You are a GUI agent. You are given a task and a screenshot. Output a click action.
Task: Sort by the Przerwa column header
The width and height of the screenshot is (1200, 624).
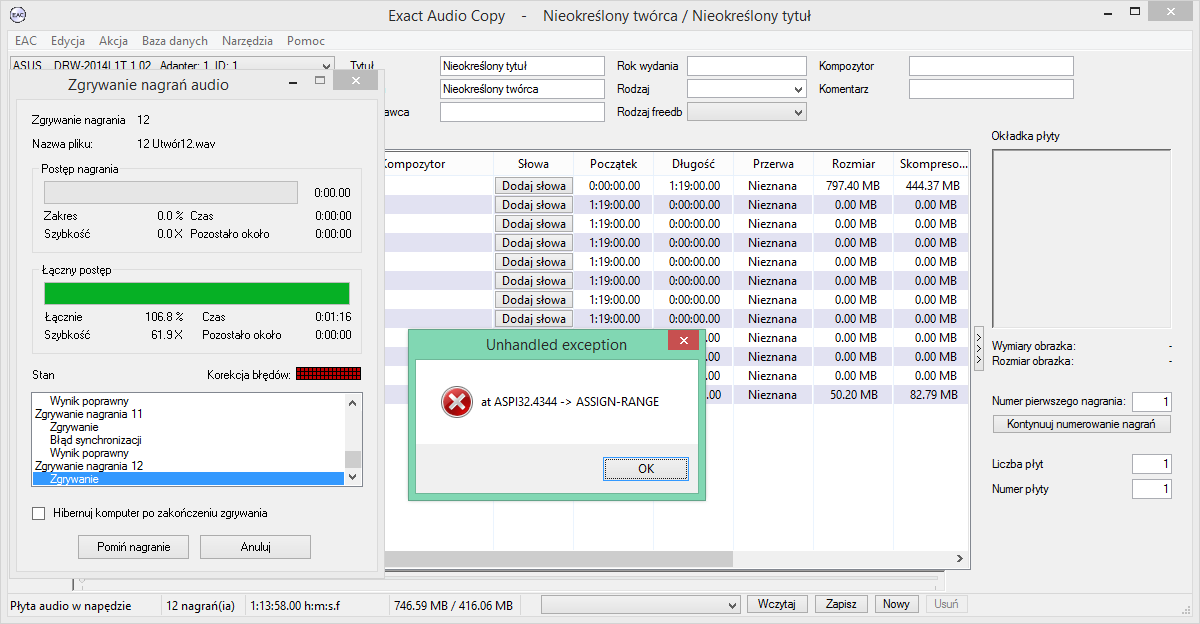[x=773, y=164]
